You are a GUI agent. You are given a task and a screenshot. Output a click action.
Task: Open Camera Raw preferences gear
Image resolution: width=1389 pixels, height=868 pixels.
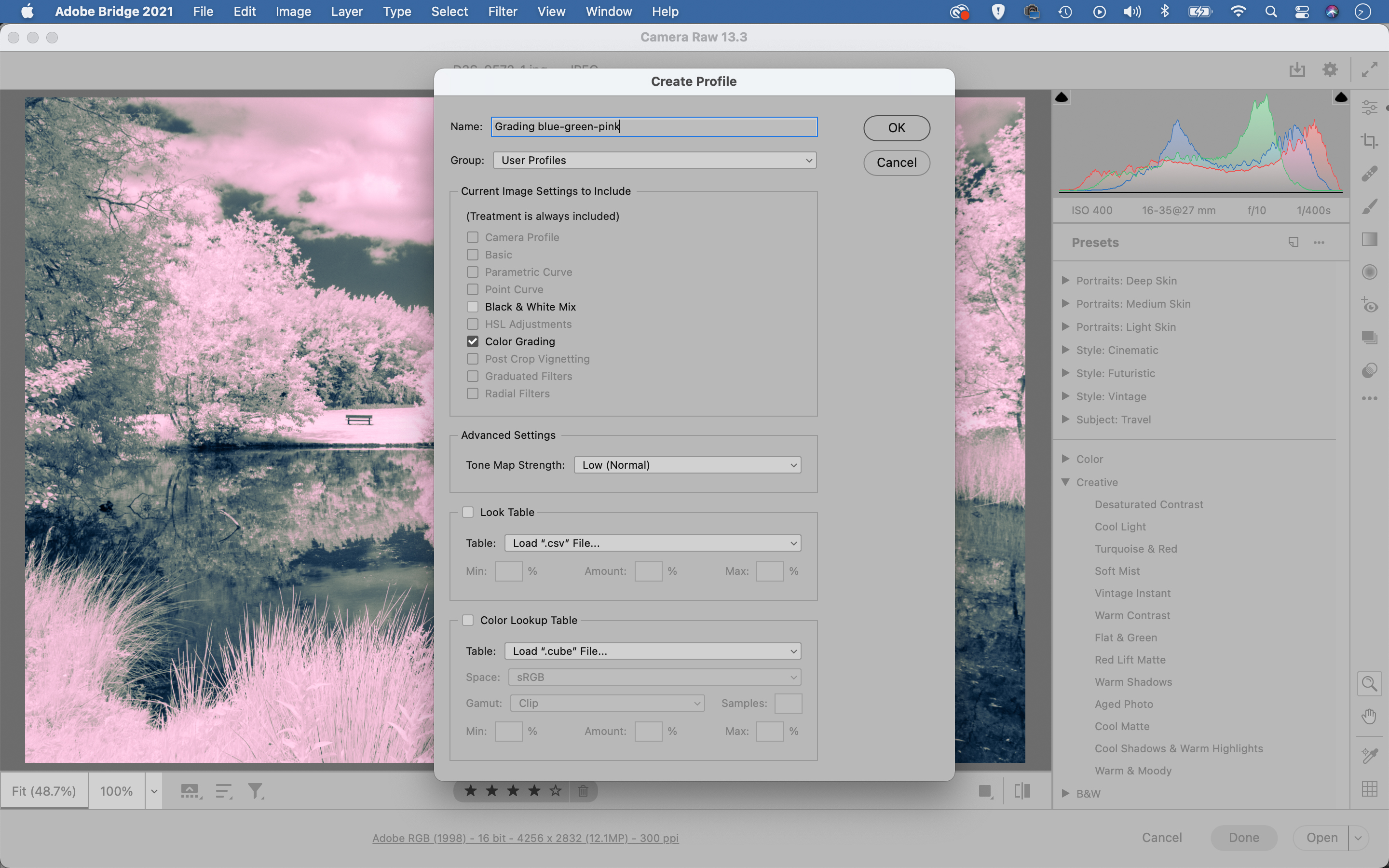click(x=1330, y=70)
